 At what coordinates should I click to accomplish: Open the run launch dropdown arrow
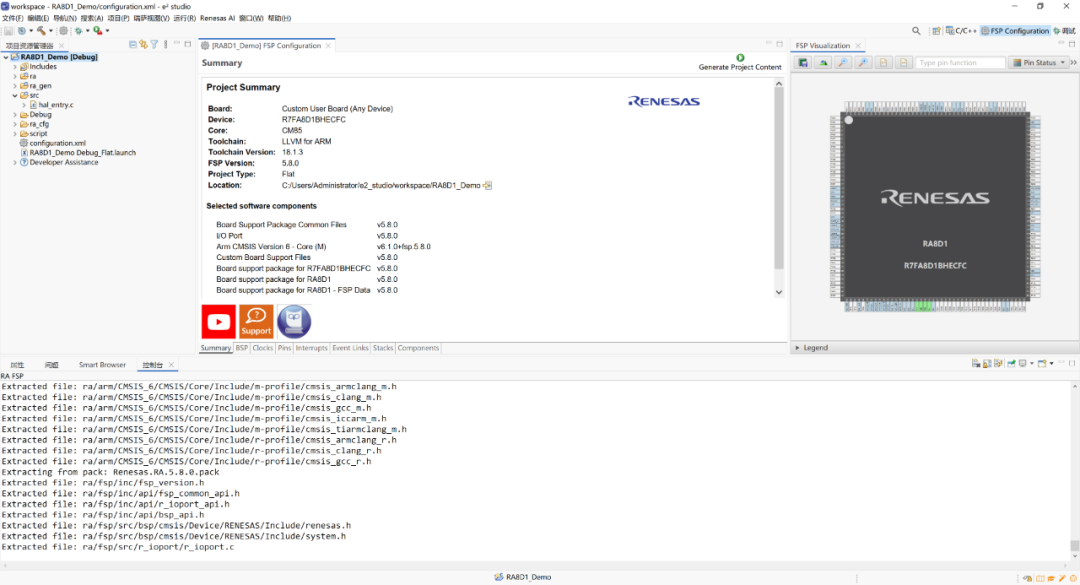tap(107, 31)
